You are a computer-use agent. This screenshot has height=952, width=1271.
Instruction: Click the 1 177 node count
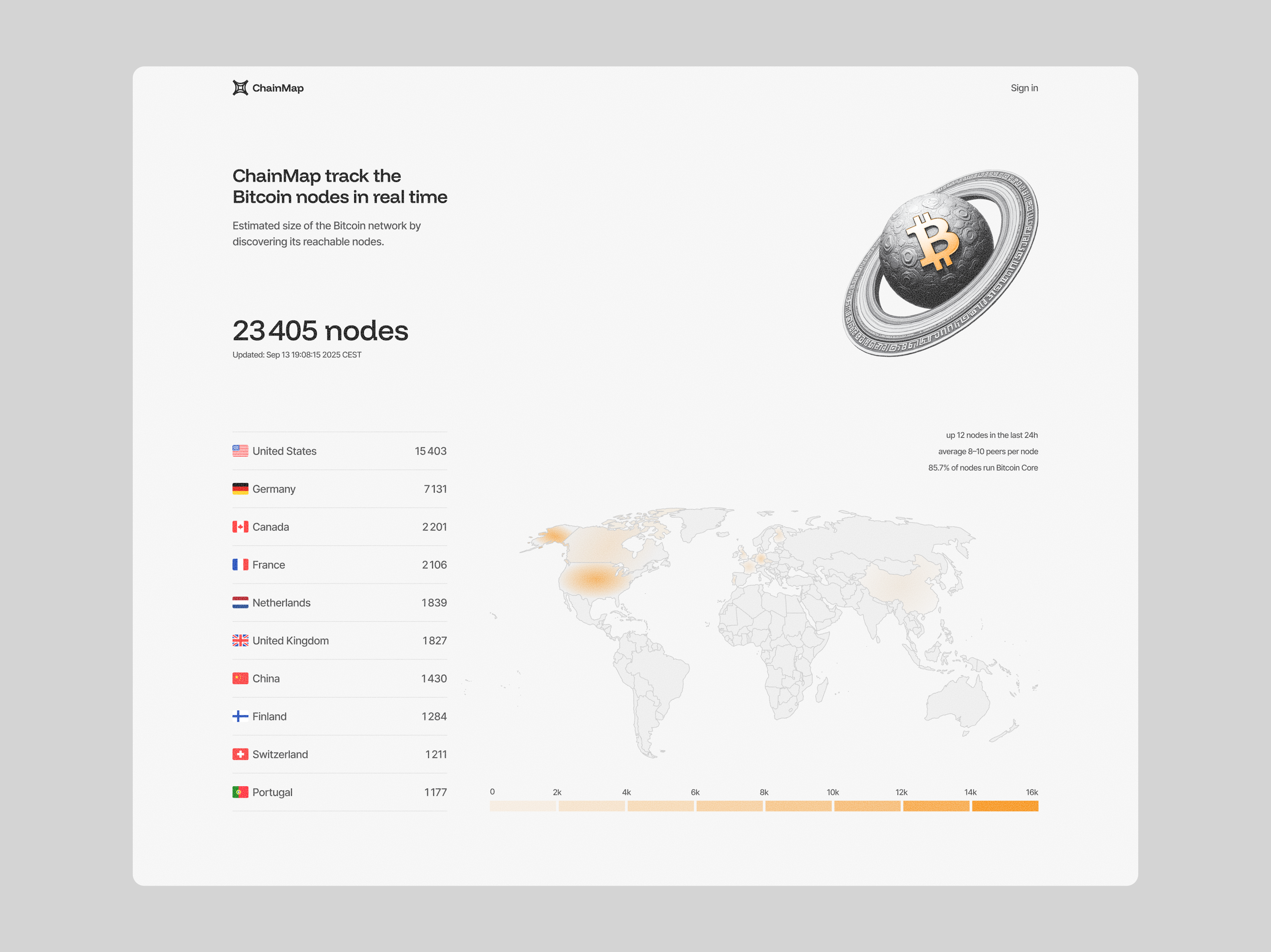point(436,793)
